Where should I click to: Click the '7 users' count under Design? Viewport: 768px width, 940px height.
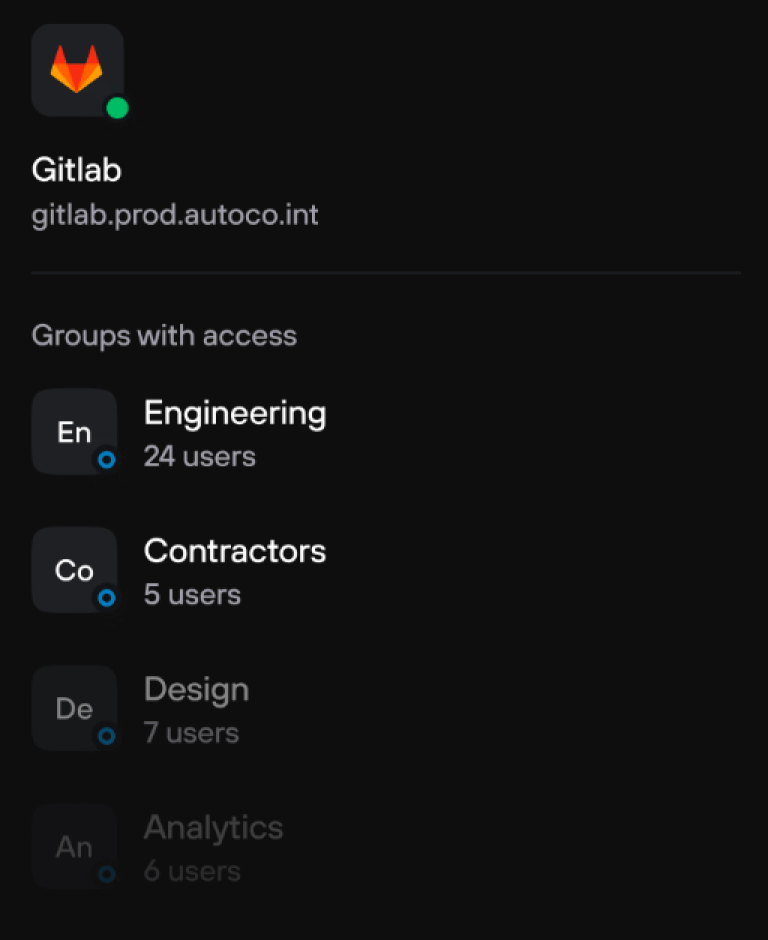(191, 733)
